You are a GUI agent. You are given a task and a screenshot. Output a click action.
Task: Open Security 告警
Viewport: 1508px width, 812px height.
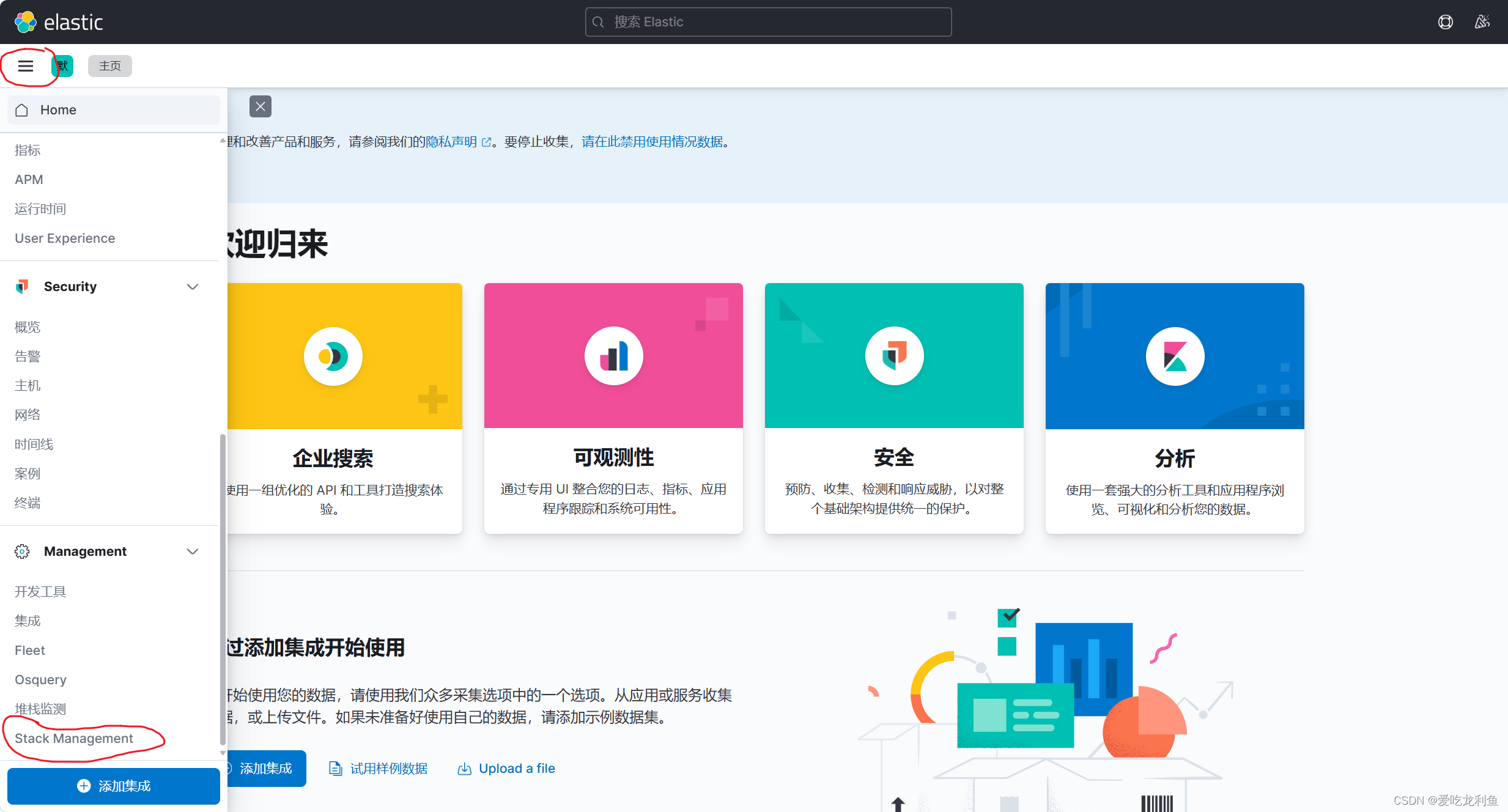point(28,356)
